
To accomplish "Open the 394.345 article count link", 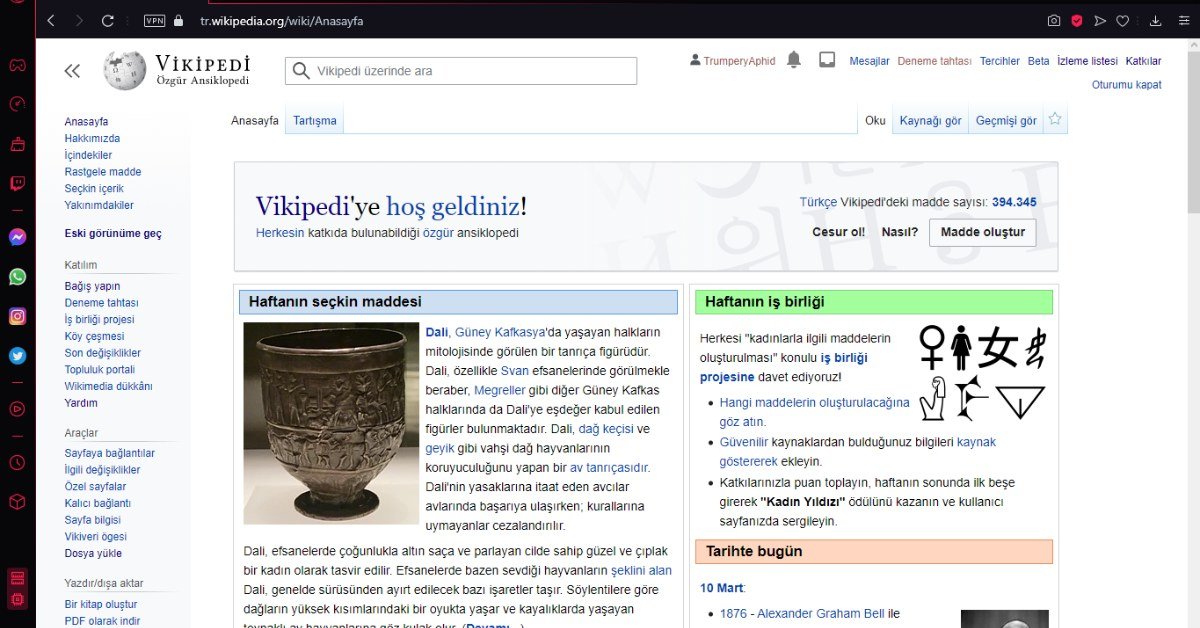I will point(1014,202).
